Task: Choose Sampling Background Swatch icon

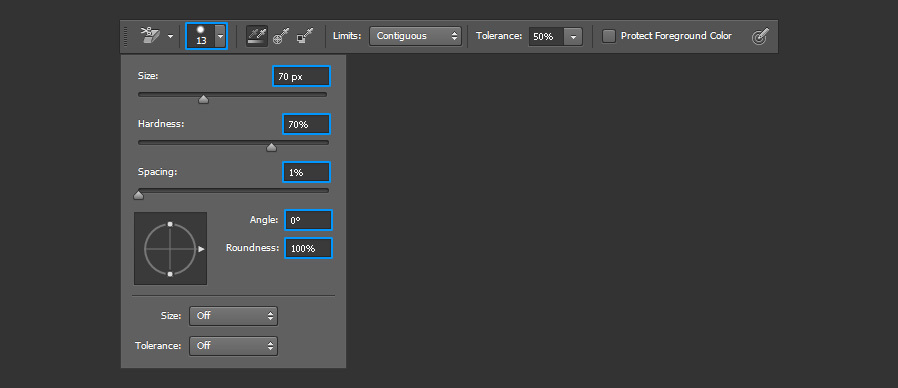Action: click(304, 37)
